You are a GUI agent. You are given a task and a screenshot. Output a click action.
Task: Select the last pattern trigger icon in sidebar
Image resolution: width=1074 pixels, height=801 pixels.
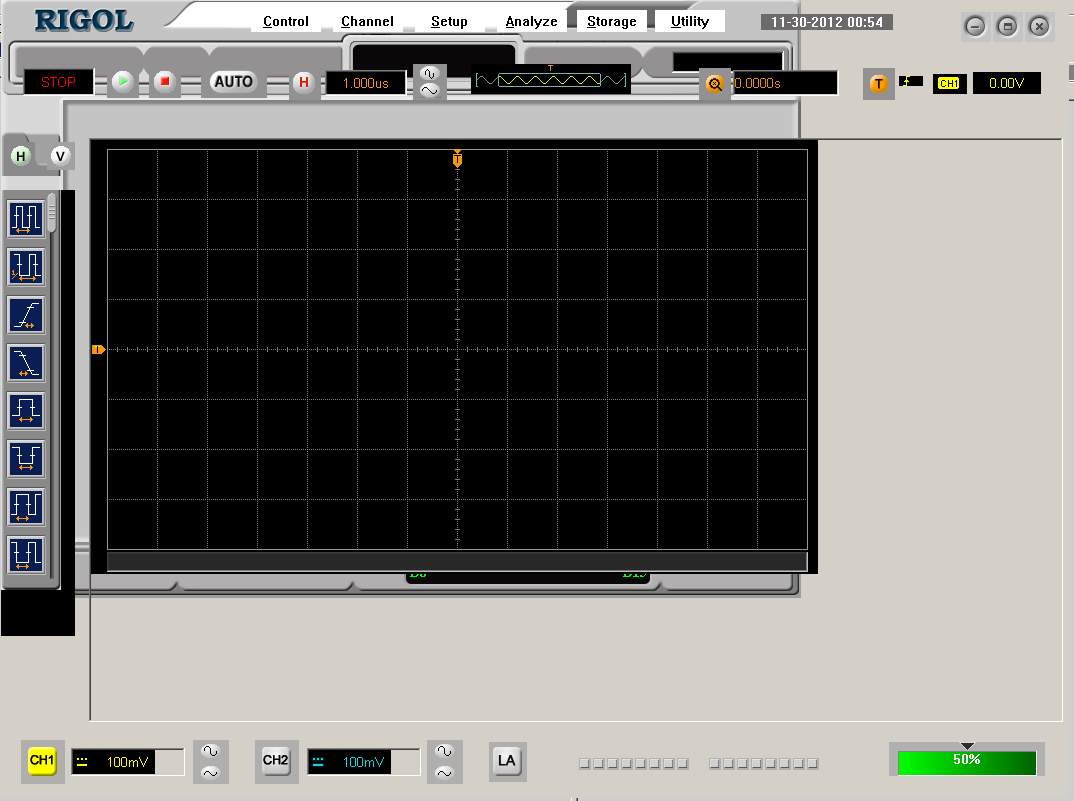coord(25,555)
